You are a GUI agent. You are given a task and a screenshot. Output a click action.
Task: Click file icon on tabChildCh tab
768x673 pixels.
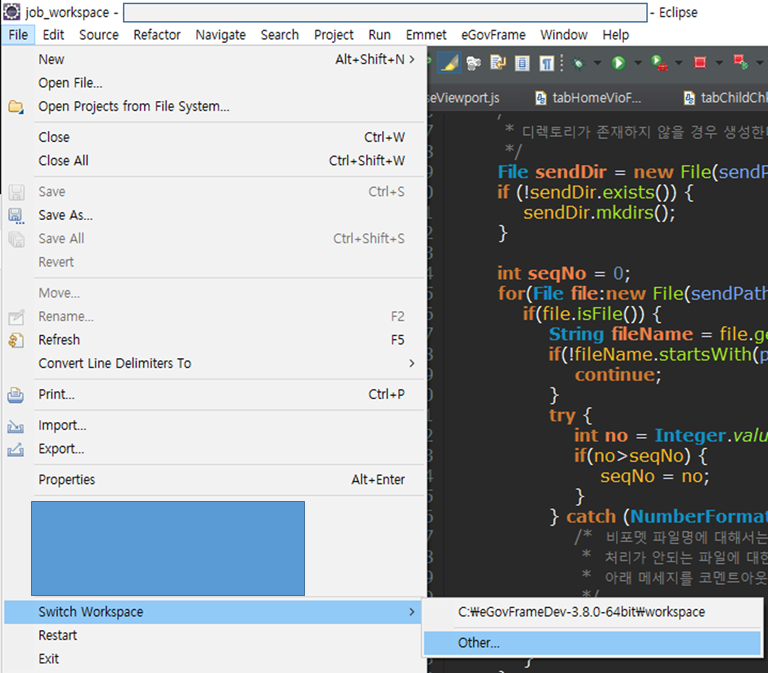[689, 98]
